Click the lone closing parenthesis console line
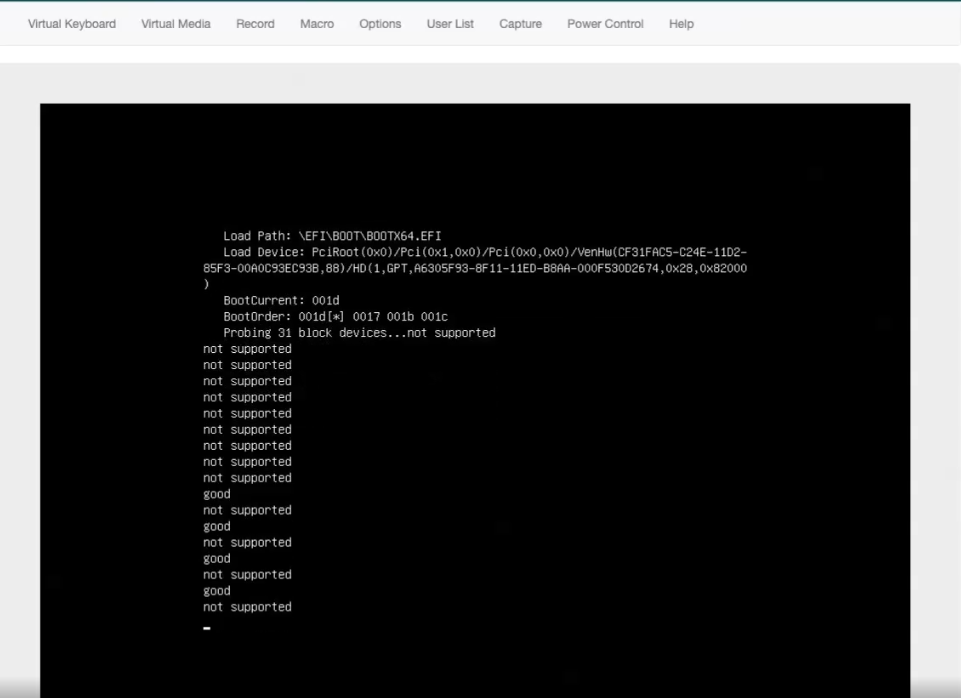The width and height of the screenshot is (961, 698). (x=207, y=284)
